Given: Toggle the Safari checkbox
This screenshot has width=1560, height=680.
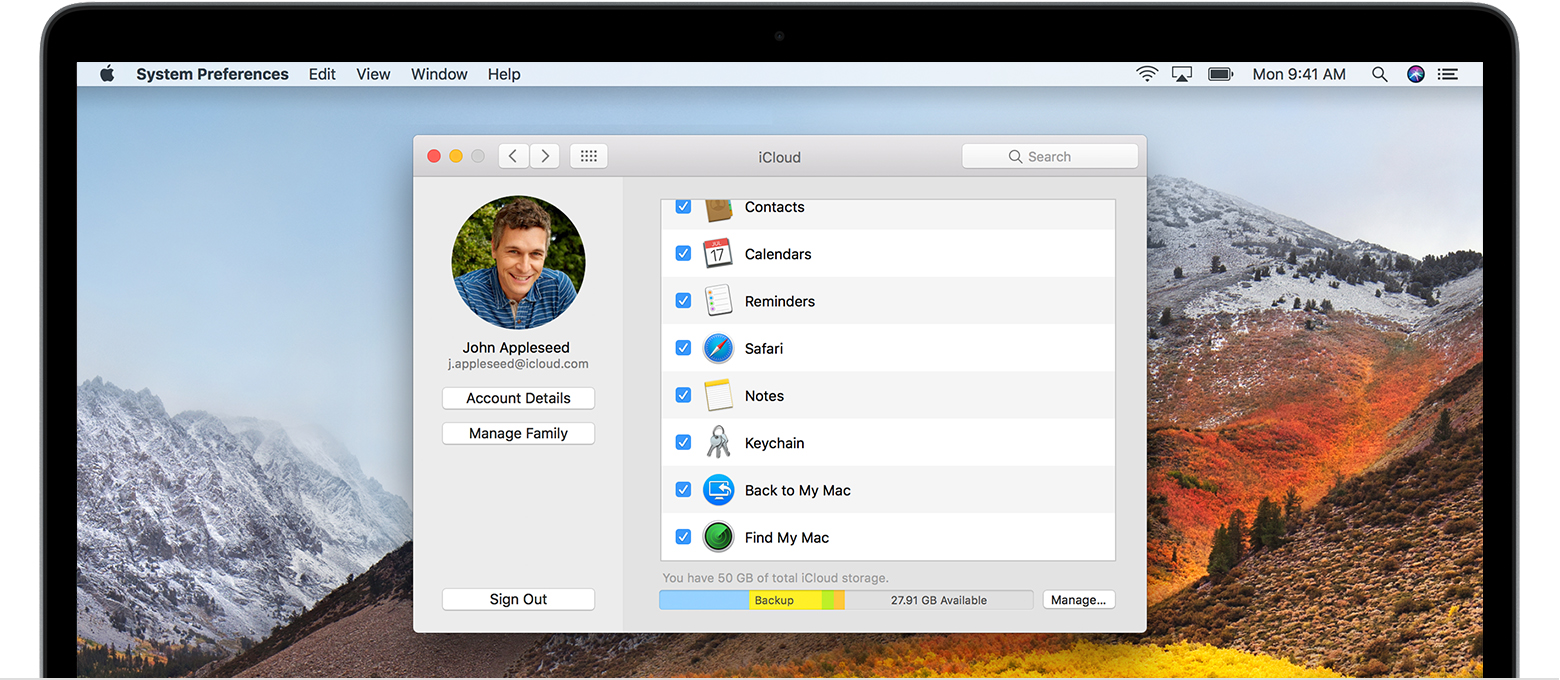Looking at the screenshot, I should 683,348.
